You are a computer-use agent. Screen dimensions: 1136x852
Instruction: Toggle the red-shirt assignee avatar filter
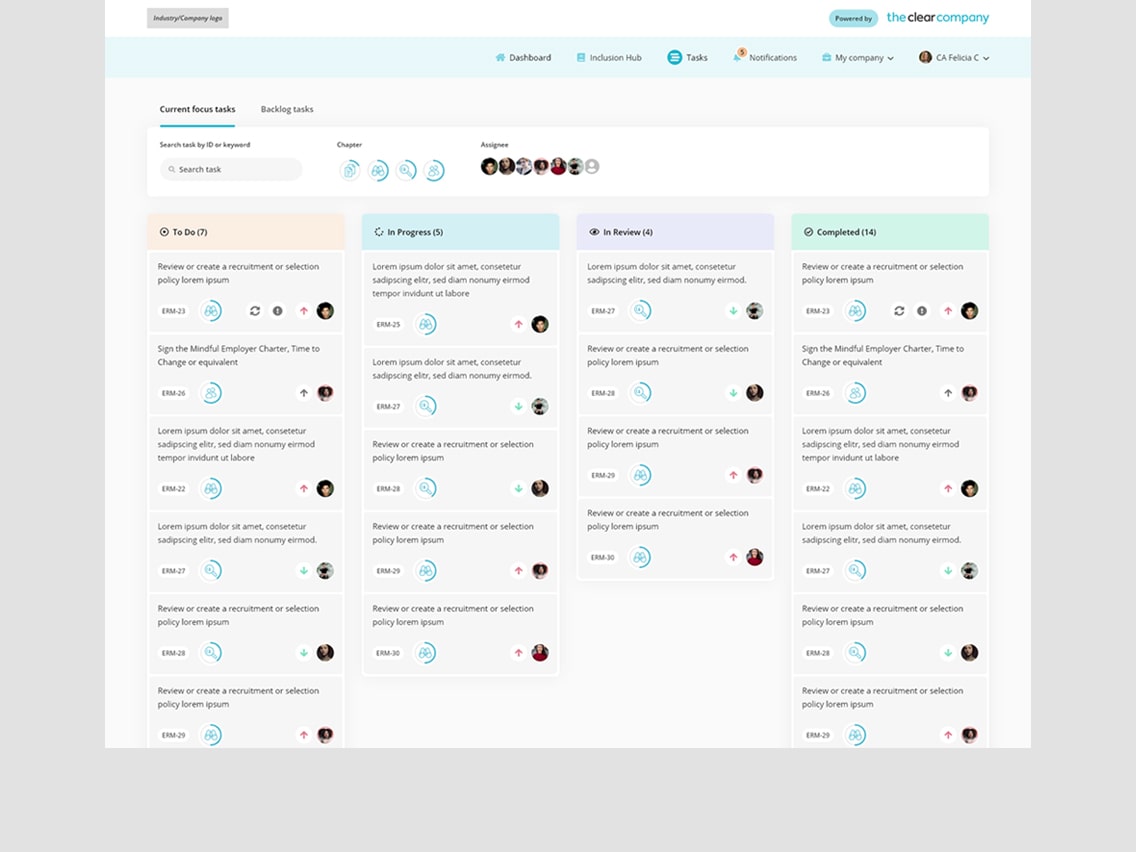[x=558, y=167]
